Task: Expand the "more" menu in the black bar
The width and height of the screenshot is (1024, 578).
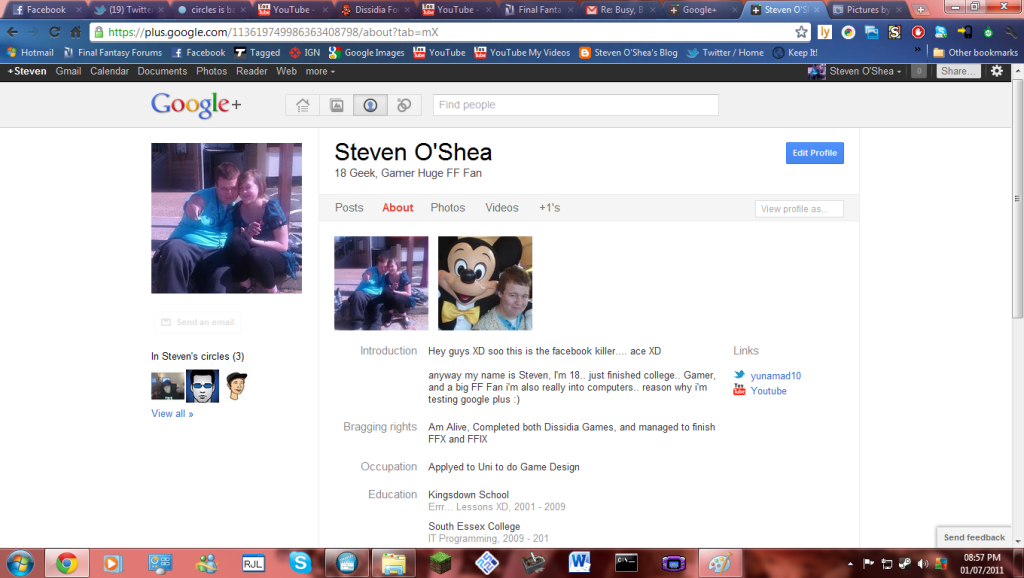Action: point(319,71)
